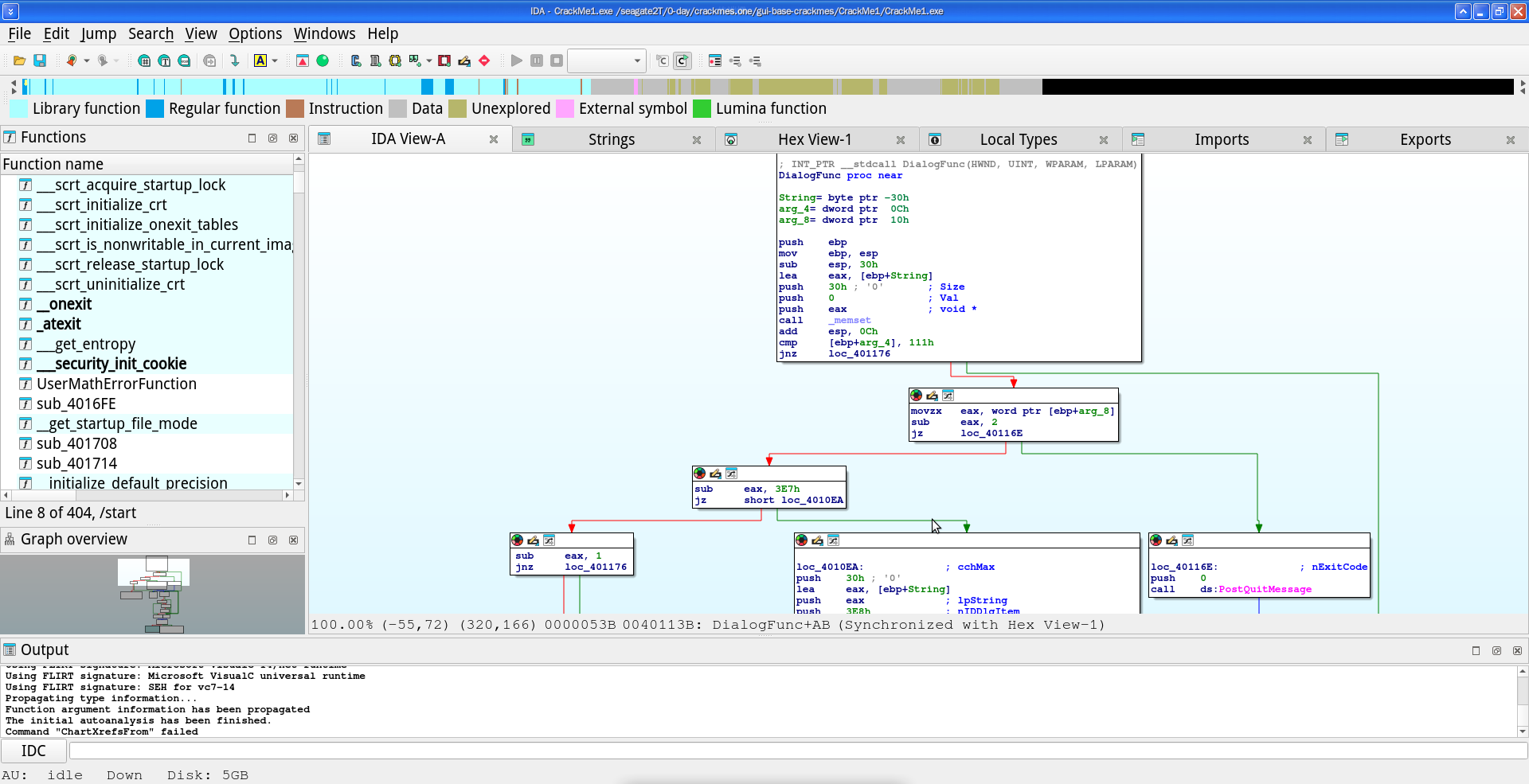Click group-nodes icon on loc_4010EA block
1529x784 pixels.
(x=833, y=540)
